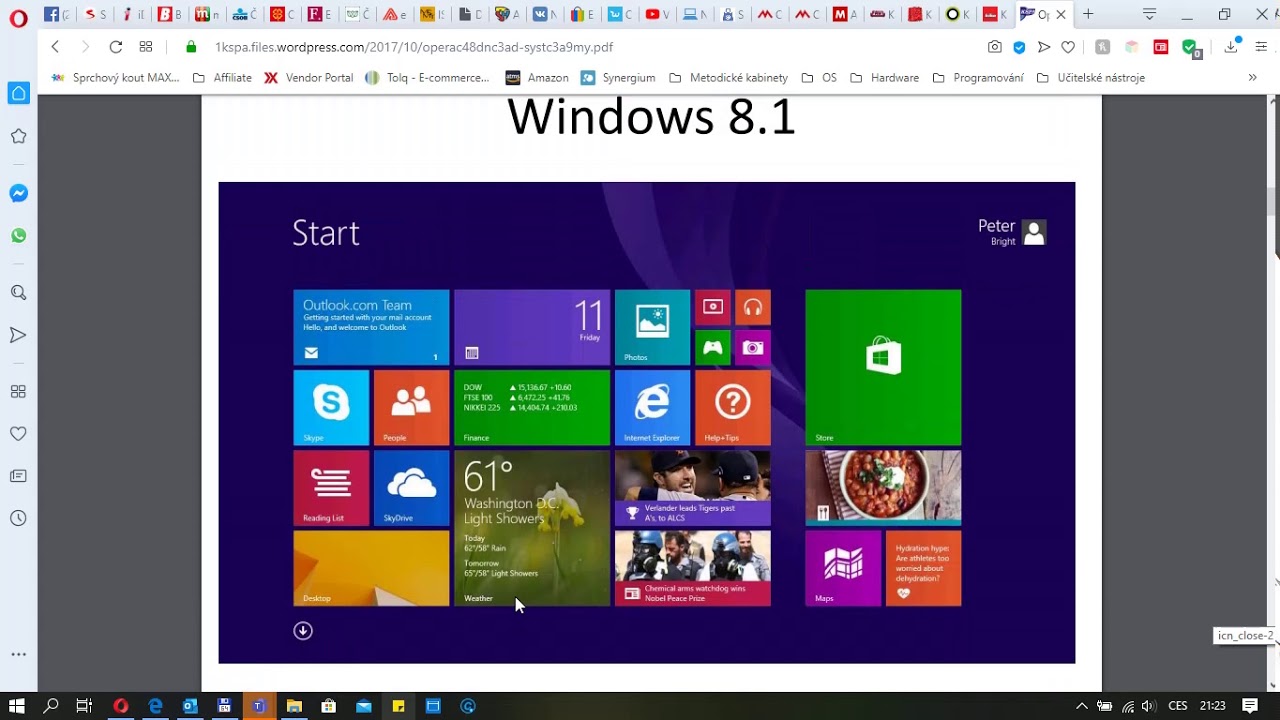The image size is (1280, 720).
Task: Open the Opera main menu logo
Action: pos(18,17)
